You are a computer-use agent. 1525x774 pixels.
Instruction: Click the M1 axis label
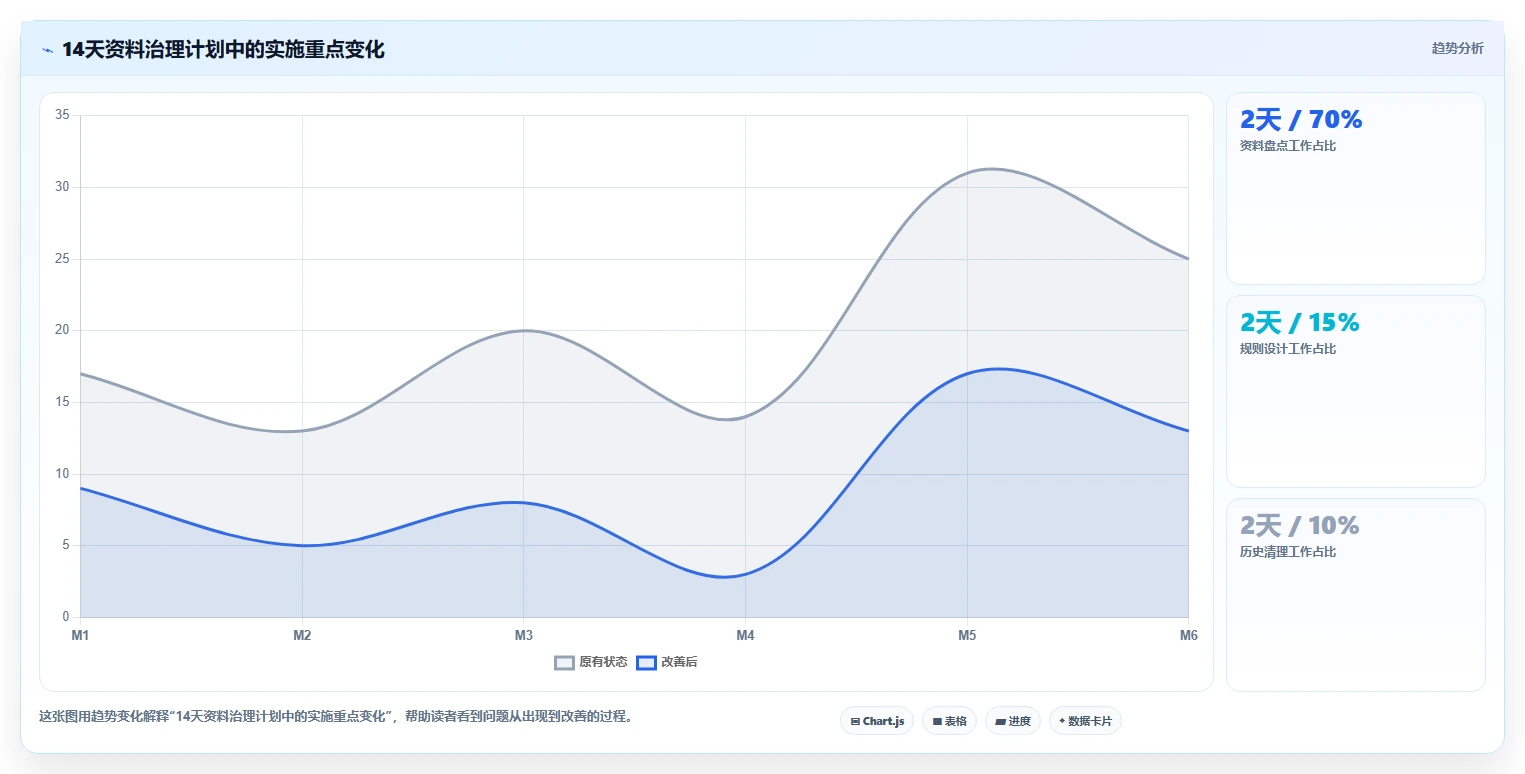80,635
